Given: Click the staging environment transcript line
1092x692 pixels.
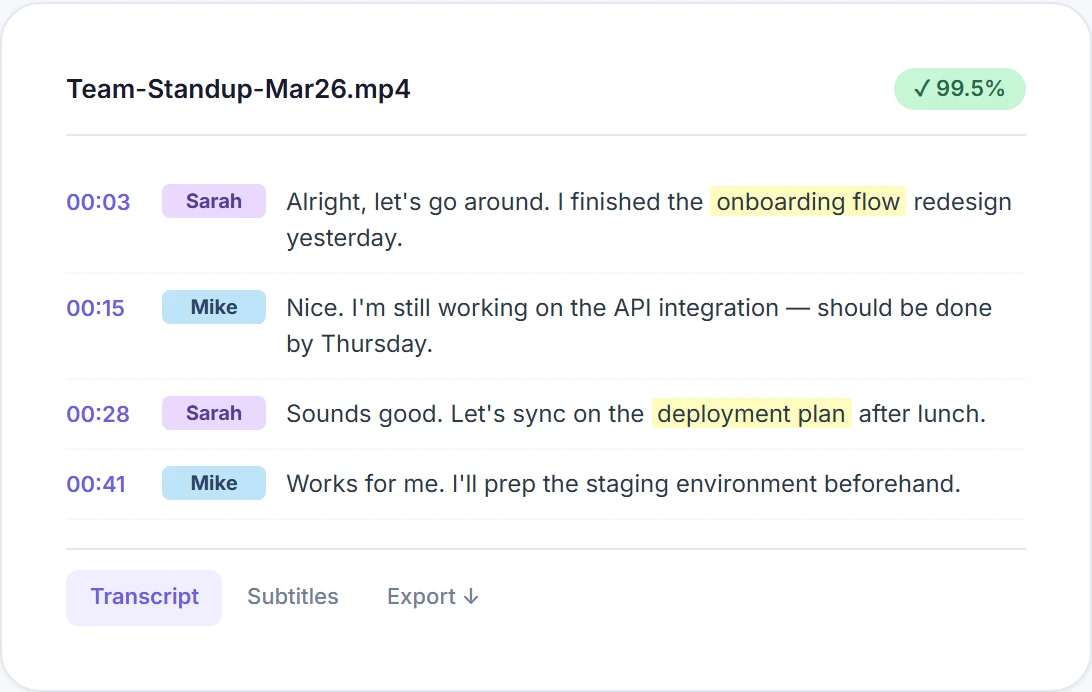Looking at the screenshot, I should [x=623, y=484].
